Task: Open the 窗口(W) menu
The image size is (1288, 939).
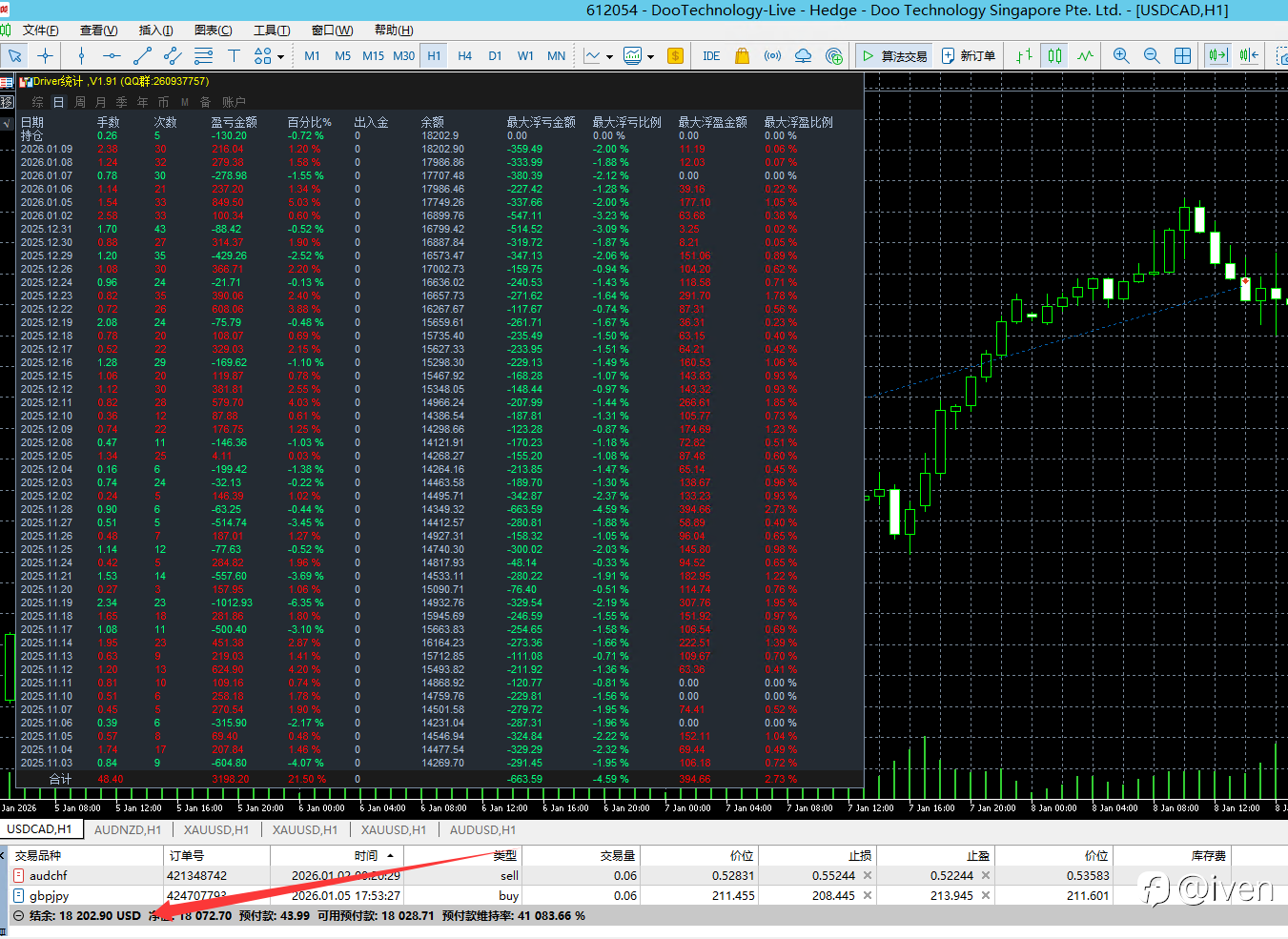Action: 332,31
